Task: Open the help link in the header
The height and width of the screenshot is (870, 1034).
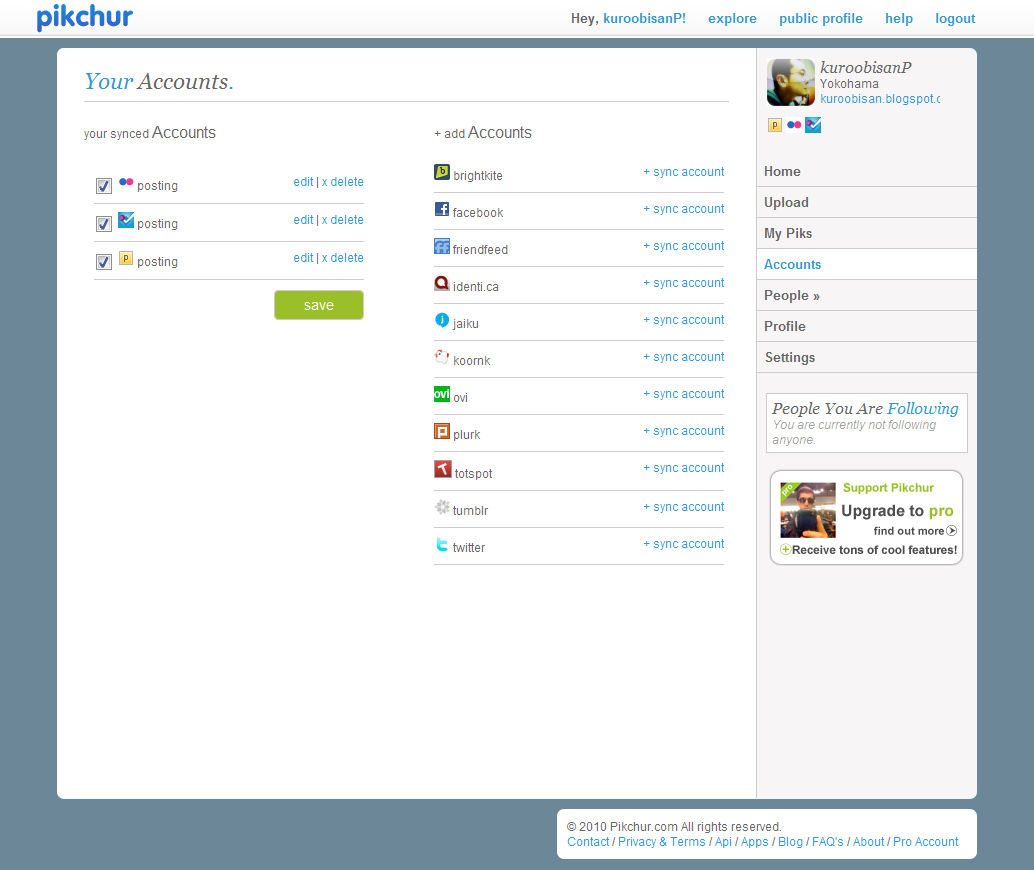Action: [899, 18]
